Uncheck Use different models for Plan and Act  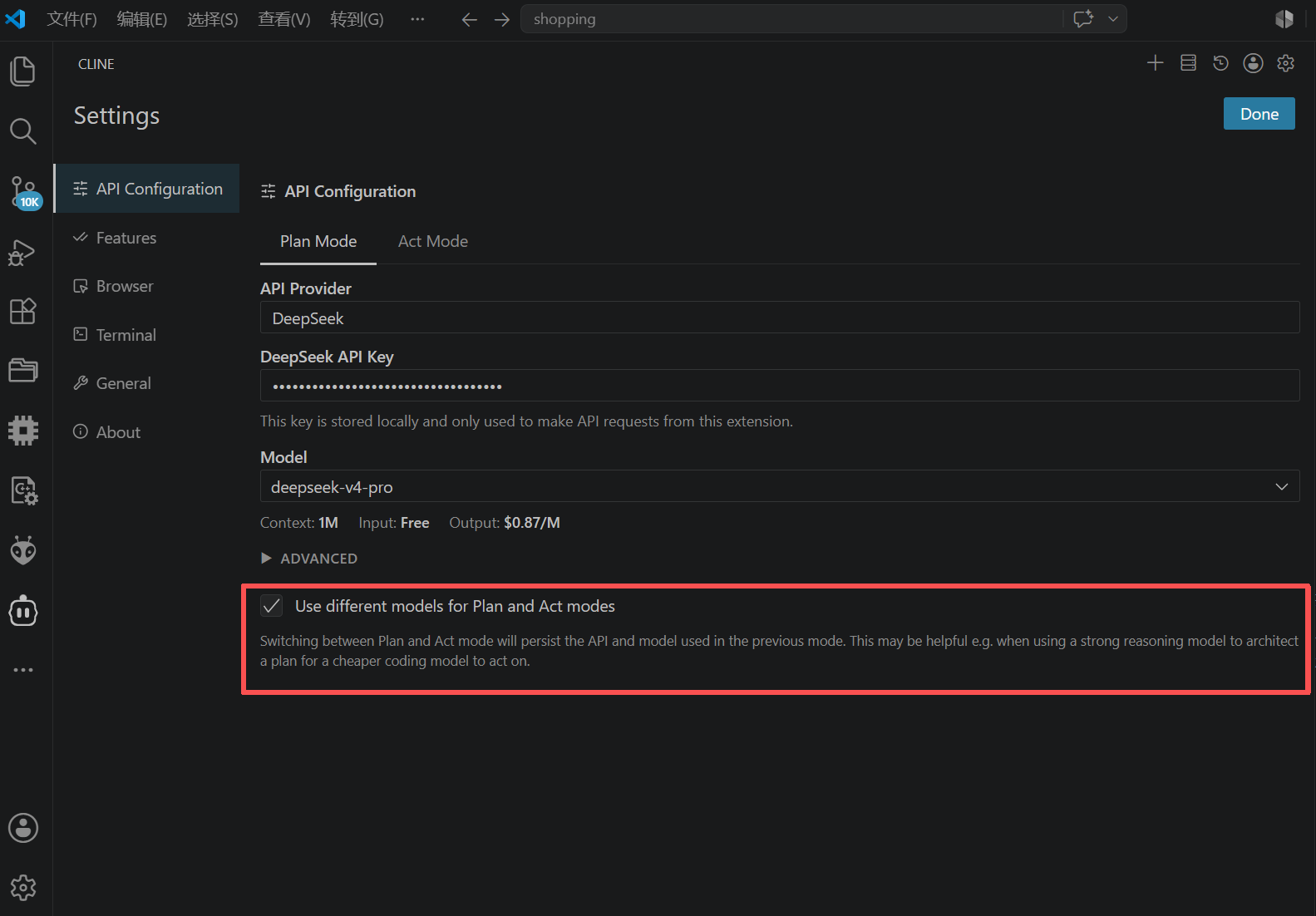pyautogui.click(x=272, y=606)
